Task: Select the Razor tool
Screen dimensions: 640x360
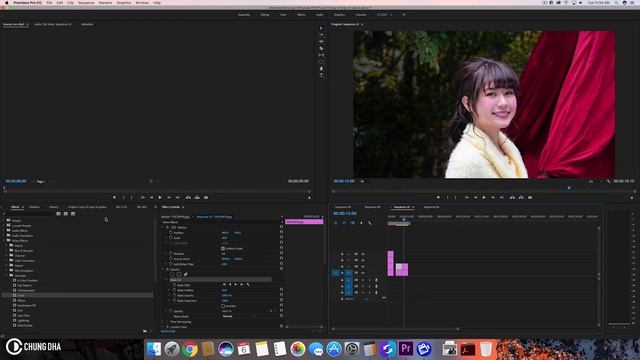Action: click(321, 48)
